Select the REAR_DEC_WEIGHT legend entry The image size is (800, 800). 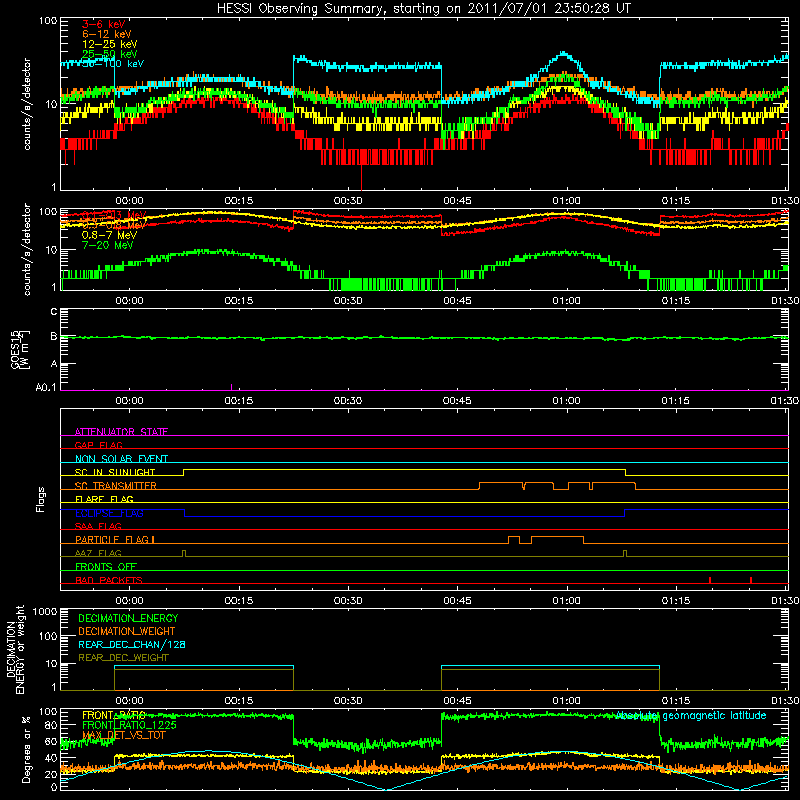click(x=123, y=658)
